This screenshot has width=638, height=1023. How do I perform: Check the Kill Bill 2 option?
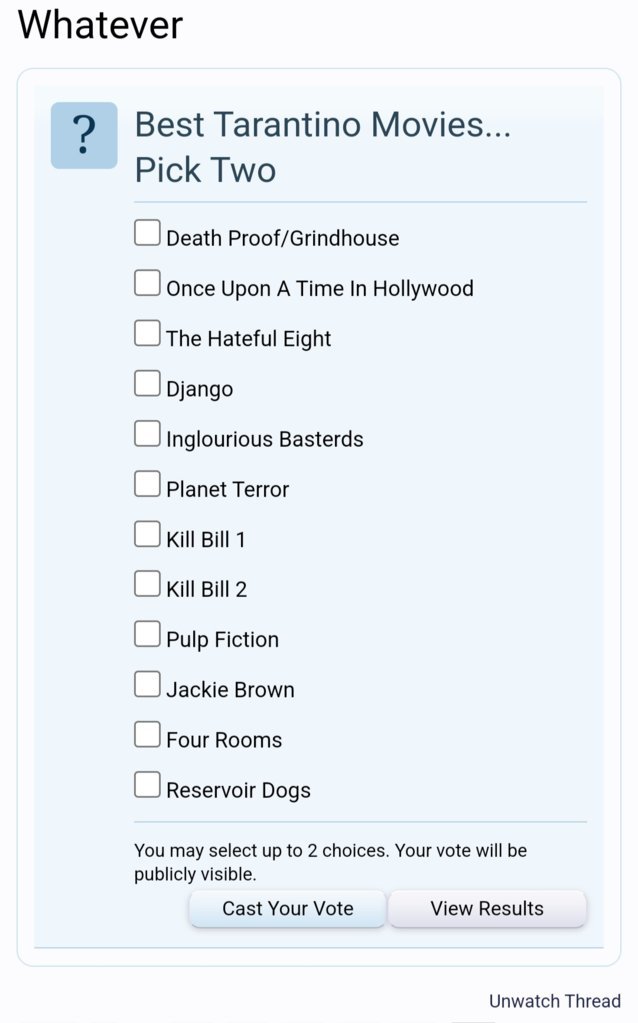coord(147,584)
